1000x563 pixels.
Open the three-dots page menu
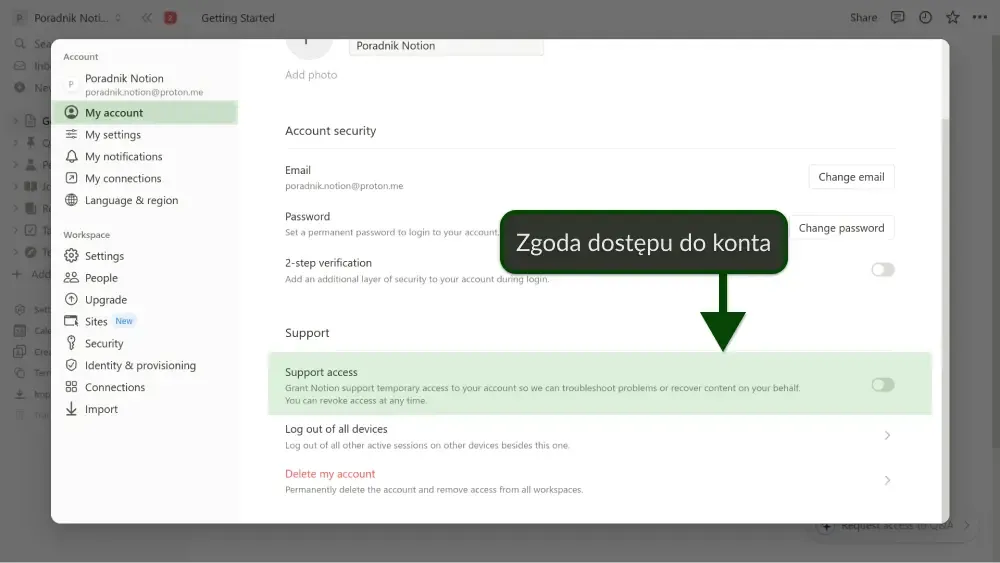pyautogui.click(x=980, y=18)
